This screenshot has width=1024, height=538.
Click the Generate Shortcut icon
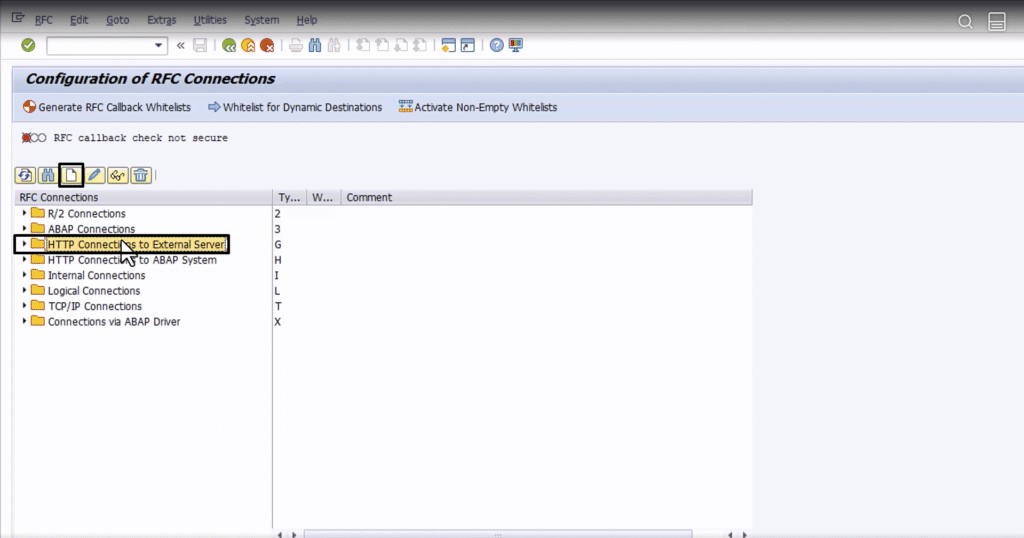(x=468, y=45)
